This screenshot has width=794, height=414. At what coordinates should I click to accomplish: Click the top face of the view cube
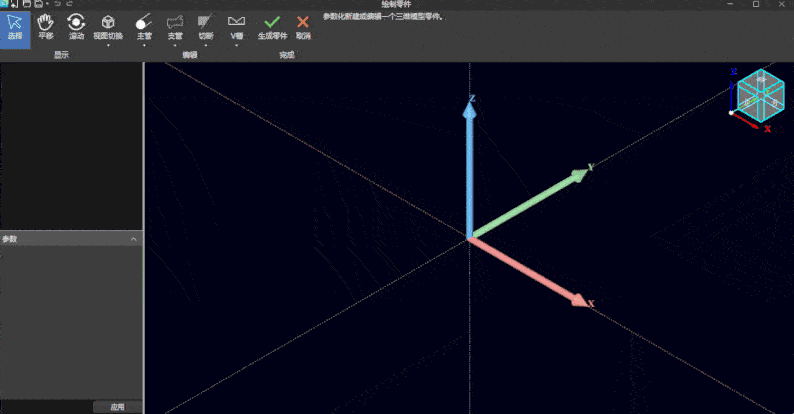point(761,79)
